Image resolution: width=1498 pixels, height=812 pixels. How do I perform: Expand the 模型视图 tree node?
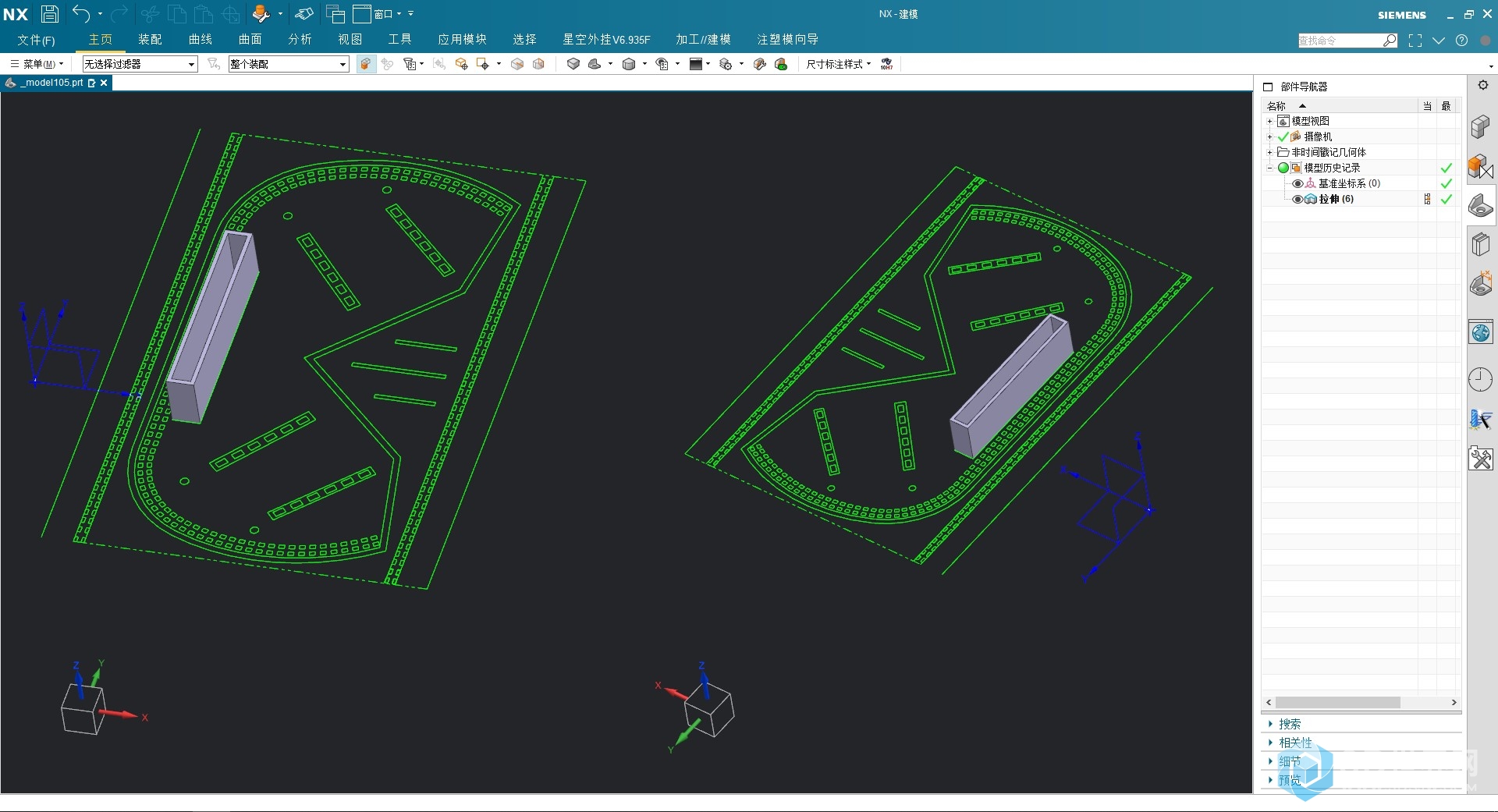(1269, 122)
